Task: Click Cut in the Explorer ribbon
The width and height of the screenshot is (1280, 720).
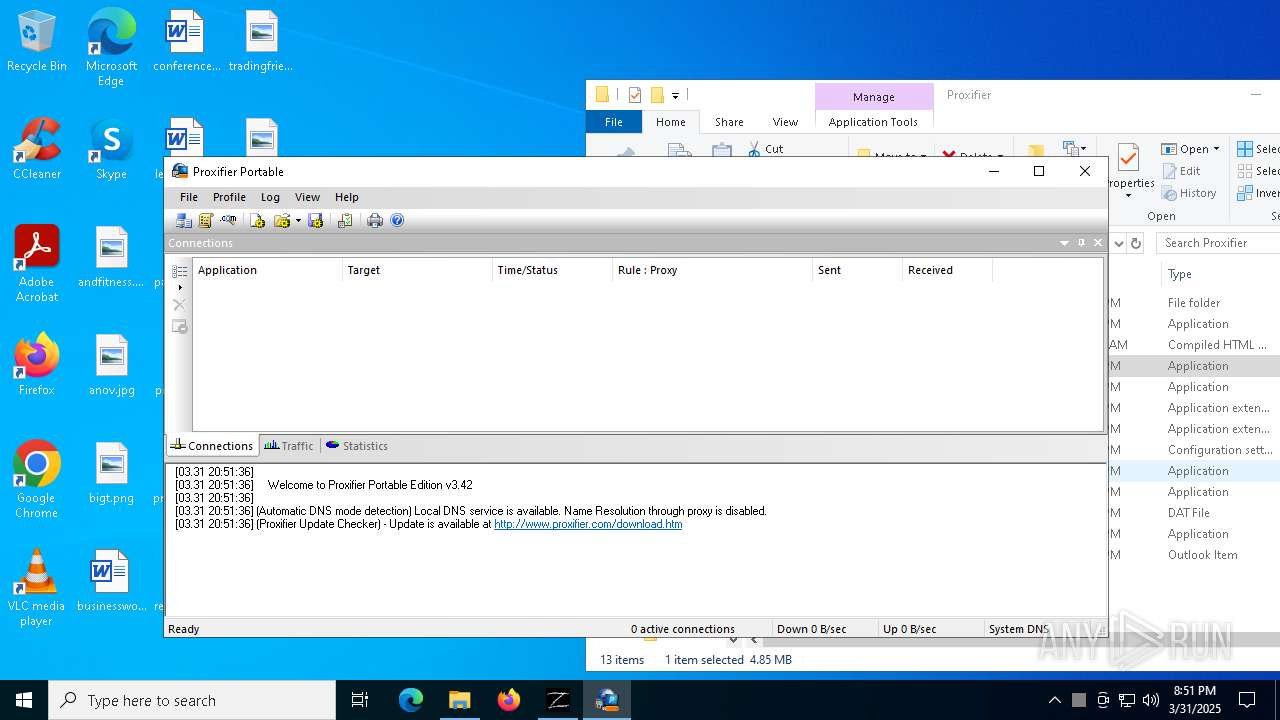Action: coord(765,148)
